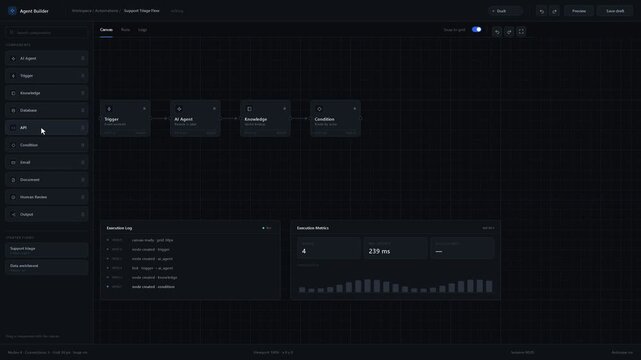Viewport: 641px width, 360px height.
Task: Click the drag handle on Database sidebar row
Action: (x=83, y=110)
